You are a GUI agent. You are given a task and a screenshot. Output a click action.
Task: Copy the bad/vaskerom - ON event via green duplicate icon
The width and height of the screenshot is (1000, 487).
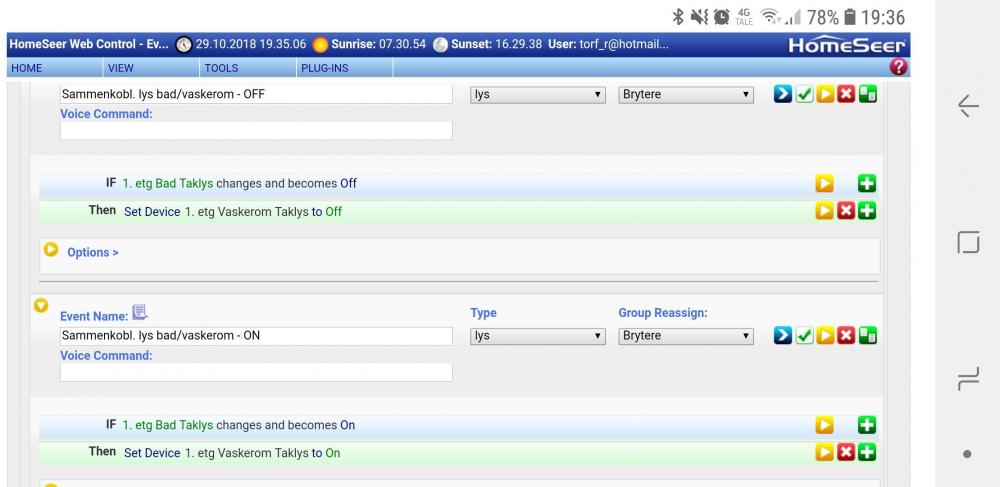tap(868, 335)
